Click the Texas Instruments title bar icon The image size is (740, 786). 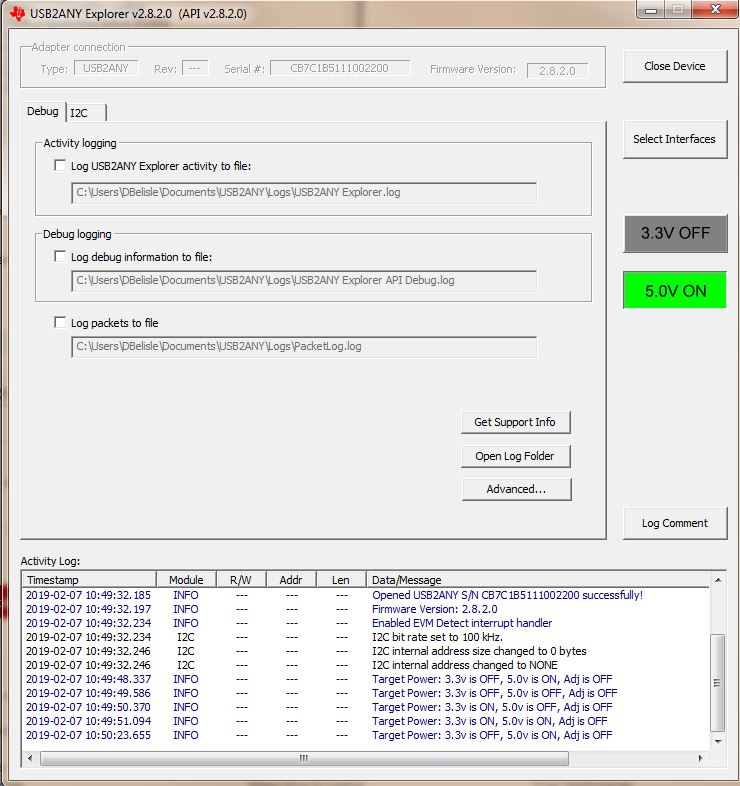coord(17,14)
